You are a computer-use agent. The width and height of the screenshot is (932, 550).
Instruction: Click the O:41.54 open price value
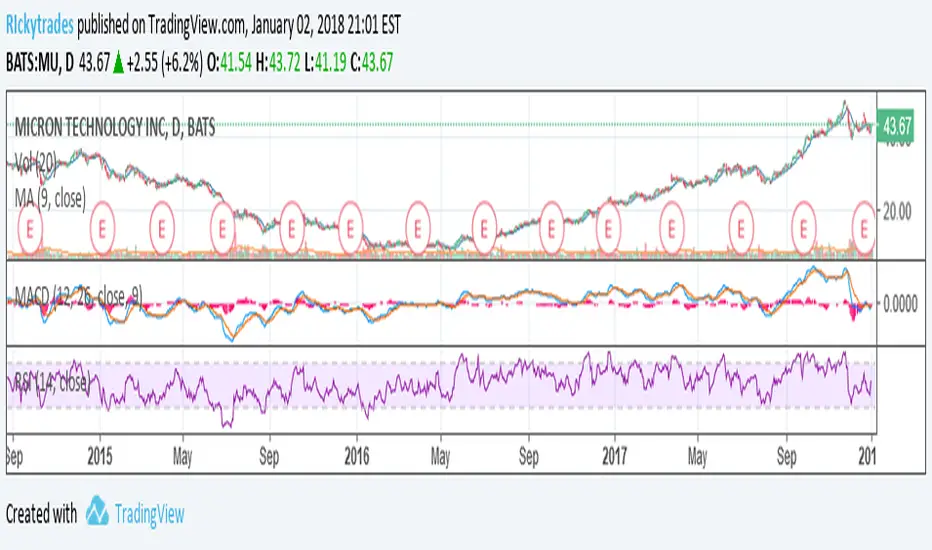(229, 62)
